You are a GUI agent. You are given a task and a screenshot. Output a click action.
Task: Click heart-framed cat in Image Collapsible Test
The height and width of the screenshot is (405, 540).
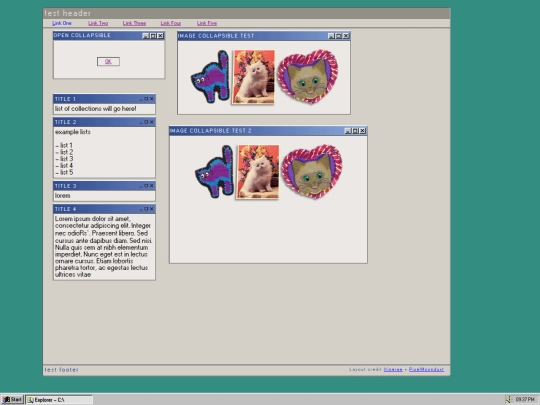point(308,76)
